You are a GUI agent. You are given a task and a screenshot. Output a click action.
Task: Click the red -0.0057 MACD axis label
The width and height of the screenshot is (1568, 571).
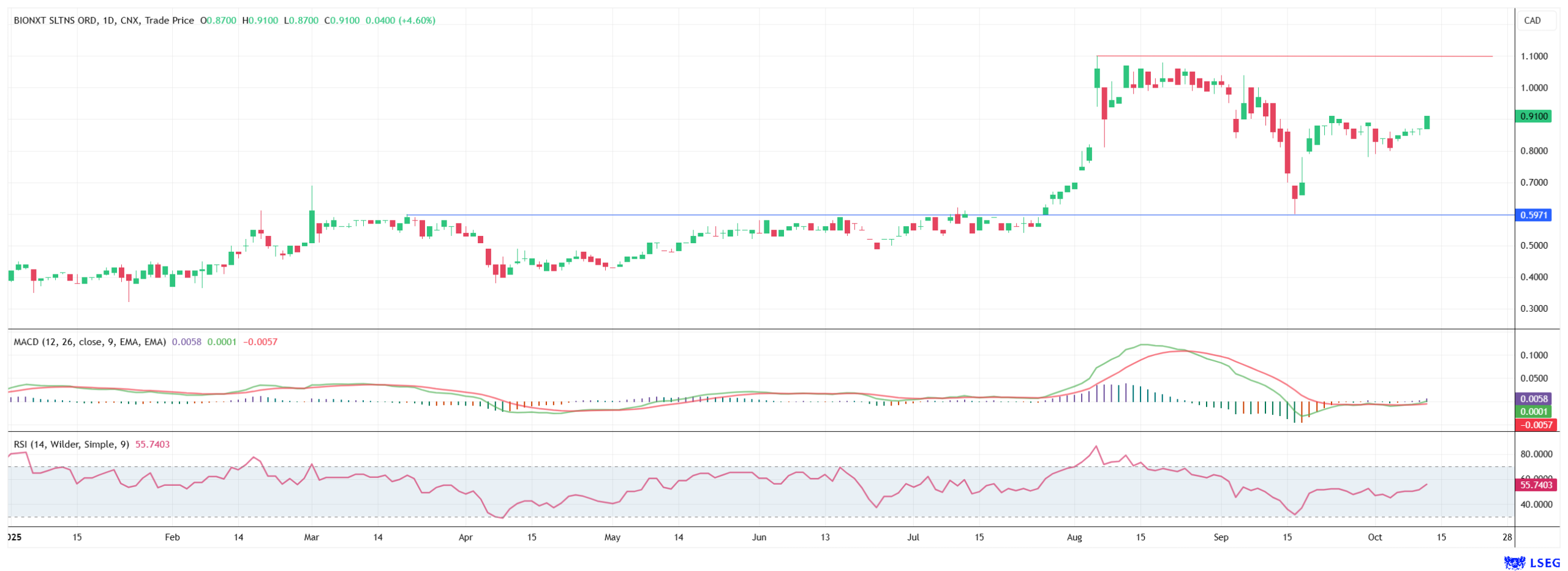[x=1535, y=425]
